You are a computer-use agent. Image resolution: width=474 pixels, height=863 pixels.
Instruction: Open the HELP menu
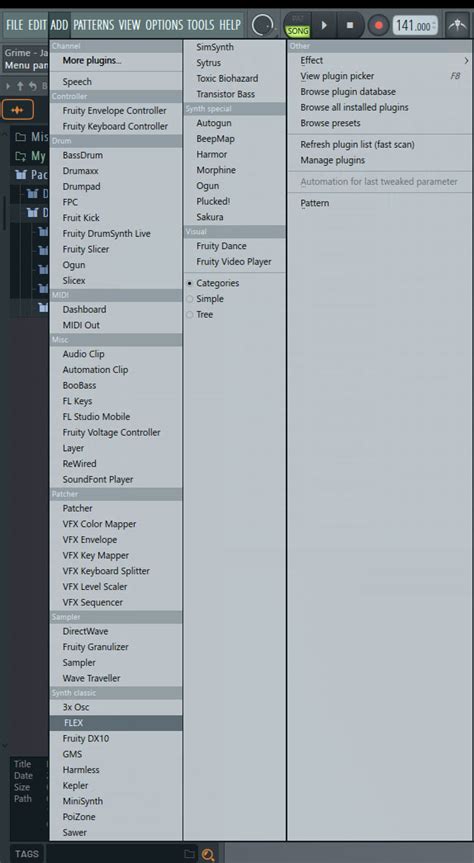(x=230, y=25)
